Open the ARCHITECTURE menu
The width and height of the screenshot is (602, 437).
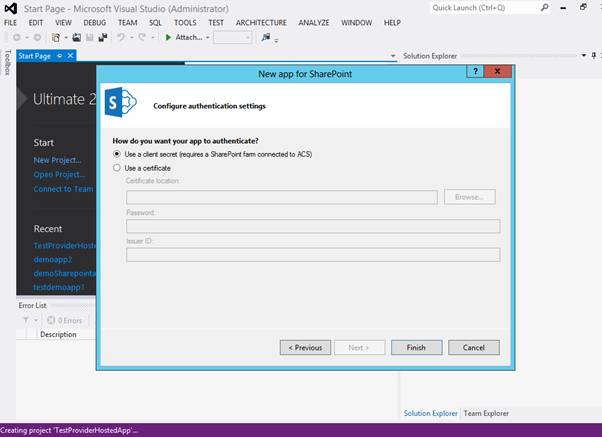pos(261,23)
